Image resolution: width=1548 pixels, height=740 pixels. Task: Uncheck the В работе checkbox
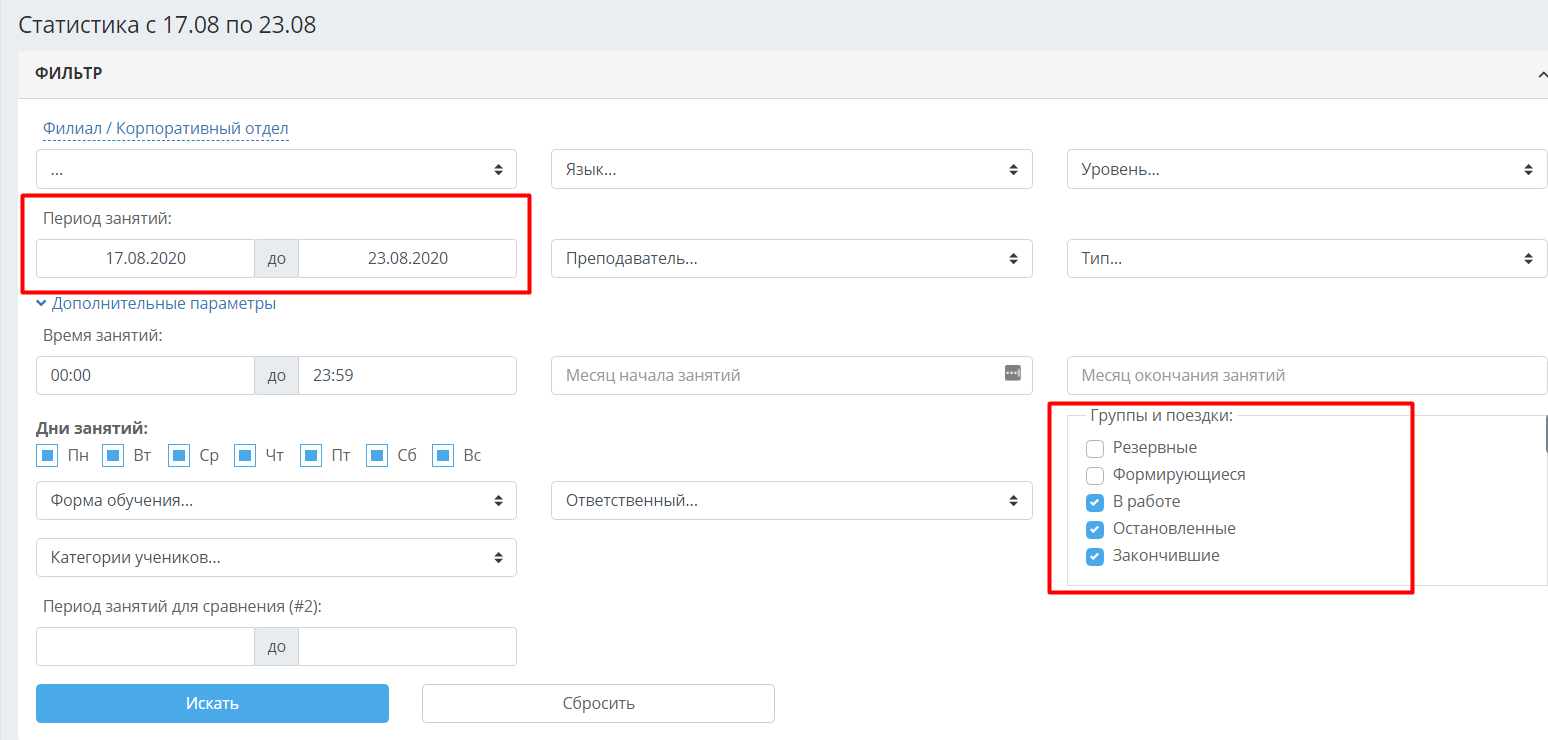(1095, 502)
